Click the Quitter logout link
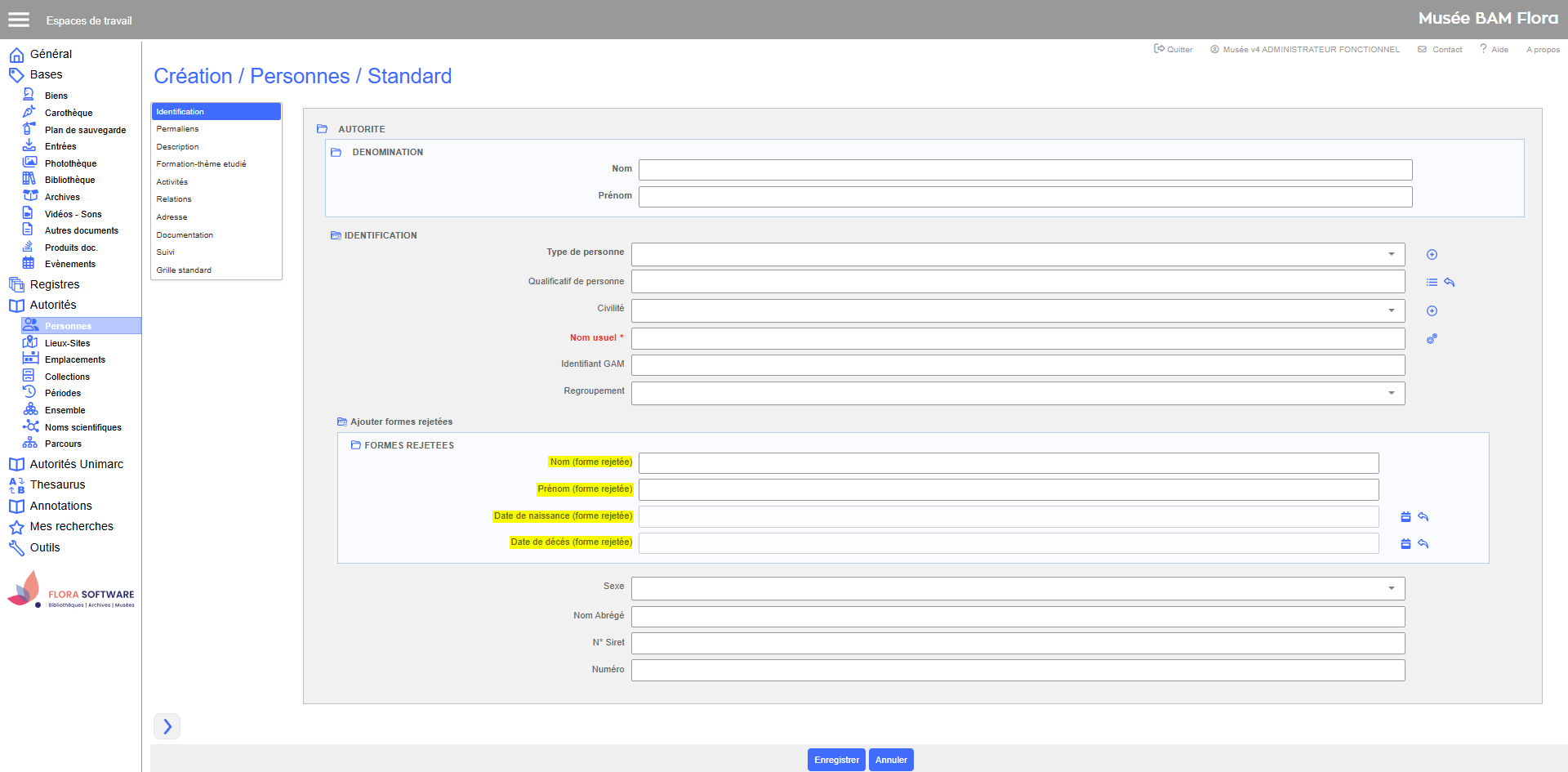The height and width of the screenshot is (772, 1568). (1173, 50)
